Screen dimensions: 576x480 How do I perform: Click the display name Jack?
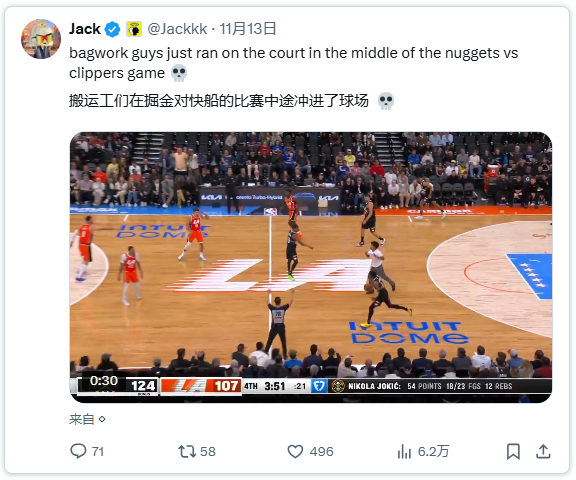[x=85, y=29]
